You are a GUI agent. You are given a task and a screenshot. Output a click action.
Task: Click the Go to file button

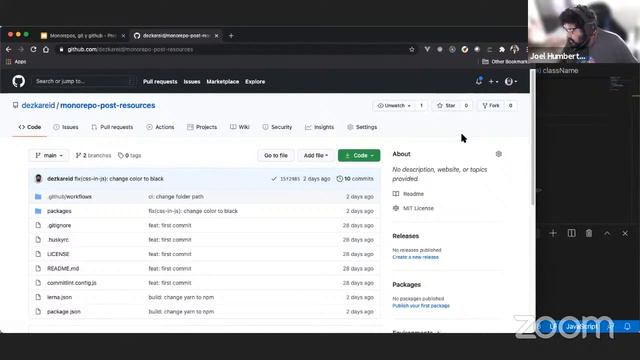[x=276, y=156]
